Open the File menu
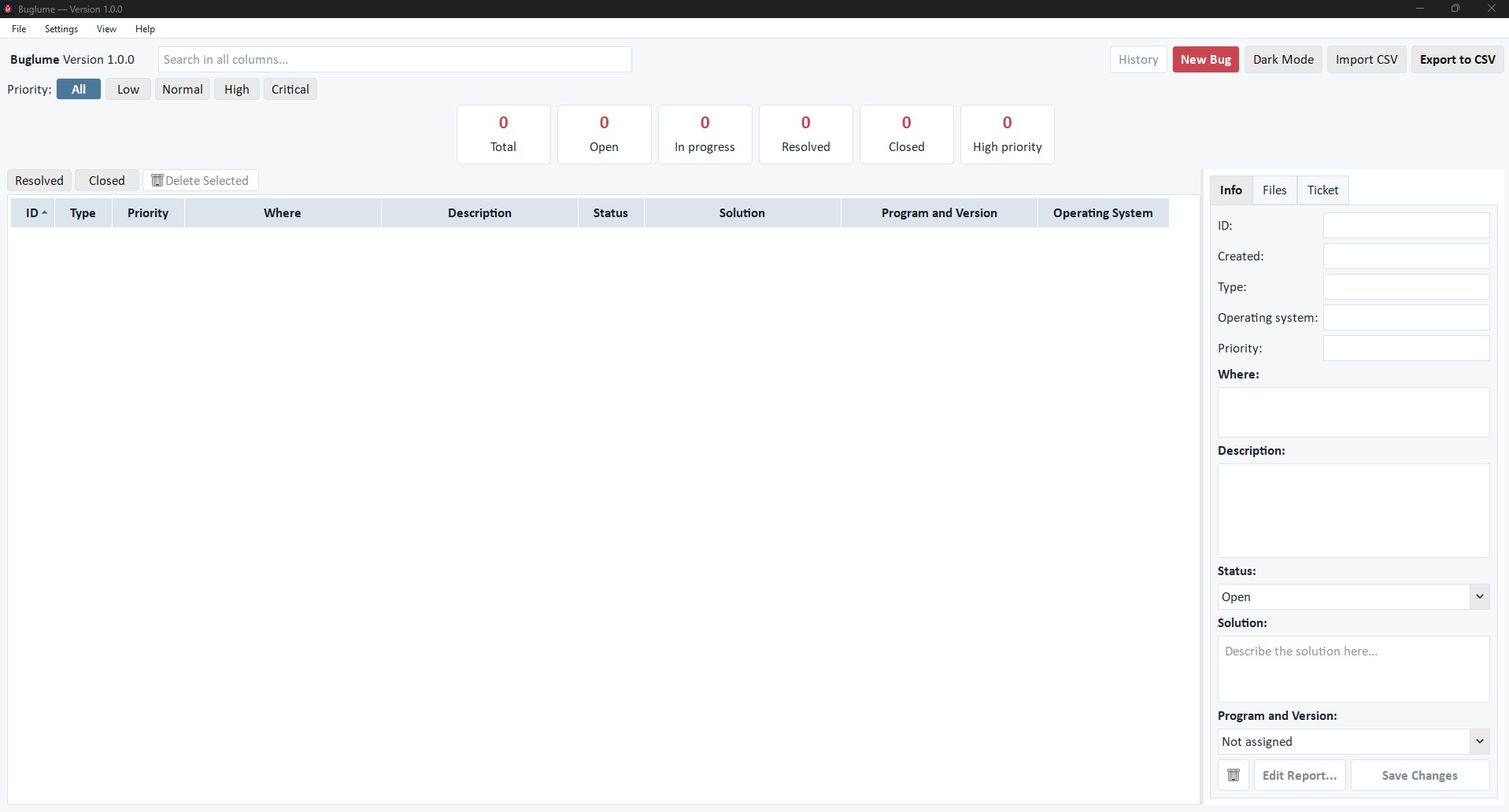1509x812 pixels. point(19,29)
